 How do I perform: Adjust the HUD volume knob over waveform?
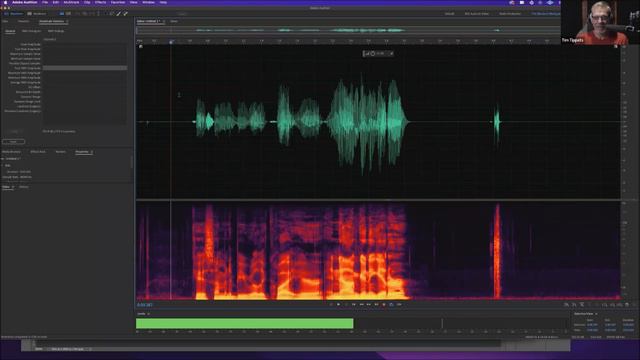[373, 53]
